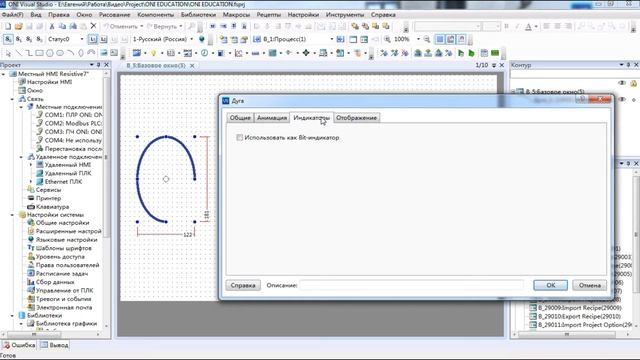Click the globe language icon

click(202, 39)
